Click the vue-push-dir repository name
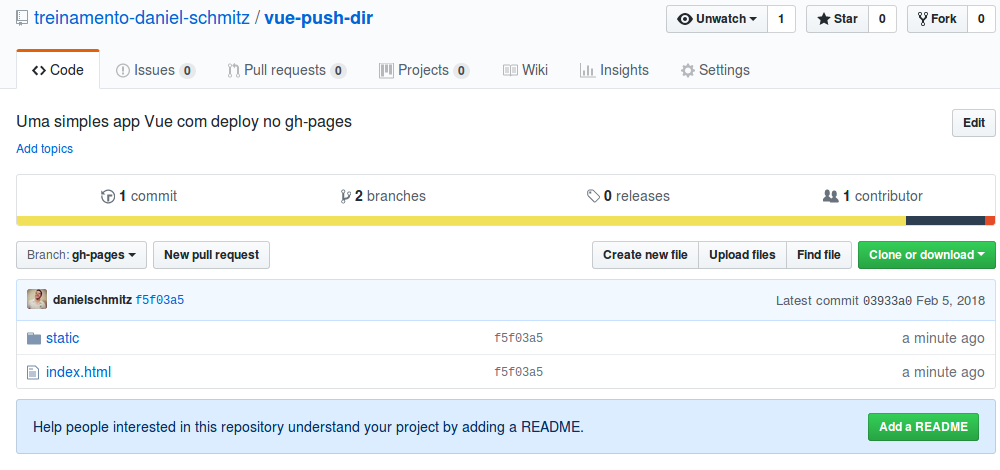Screen dimensions: 1000x470 (318, 18)
